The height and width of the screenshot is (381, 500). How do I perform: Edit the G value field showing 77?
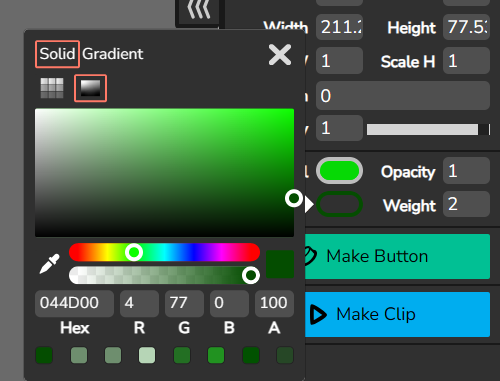click(184, 303)
